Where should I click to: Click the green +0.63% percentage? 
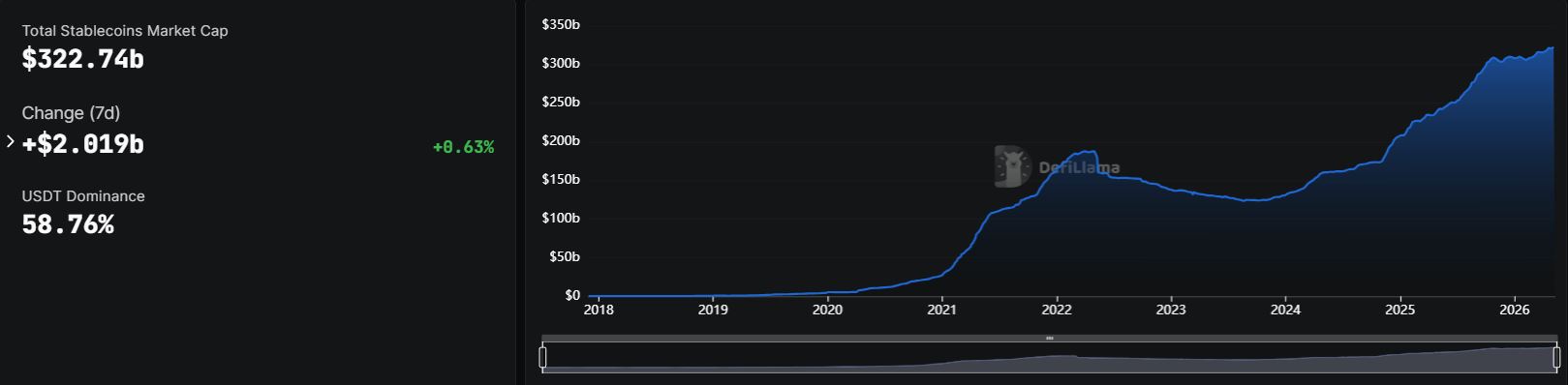tap(463, 147)
